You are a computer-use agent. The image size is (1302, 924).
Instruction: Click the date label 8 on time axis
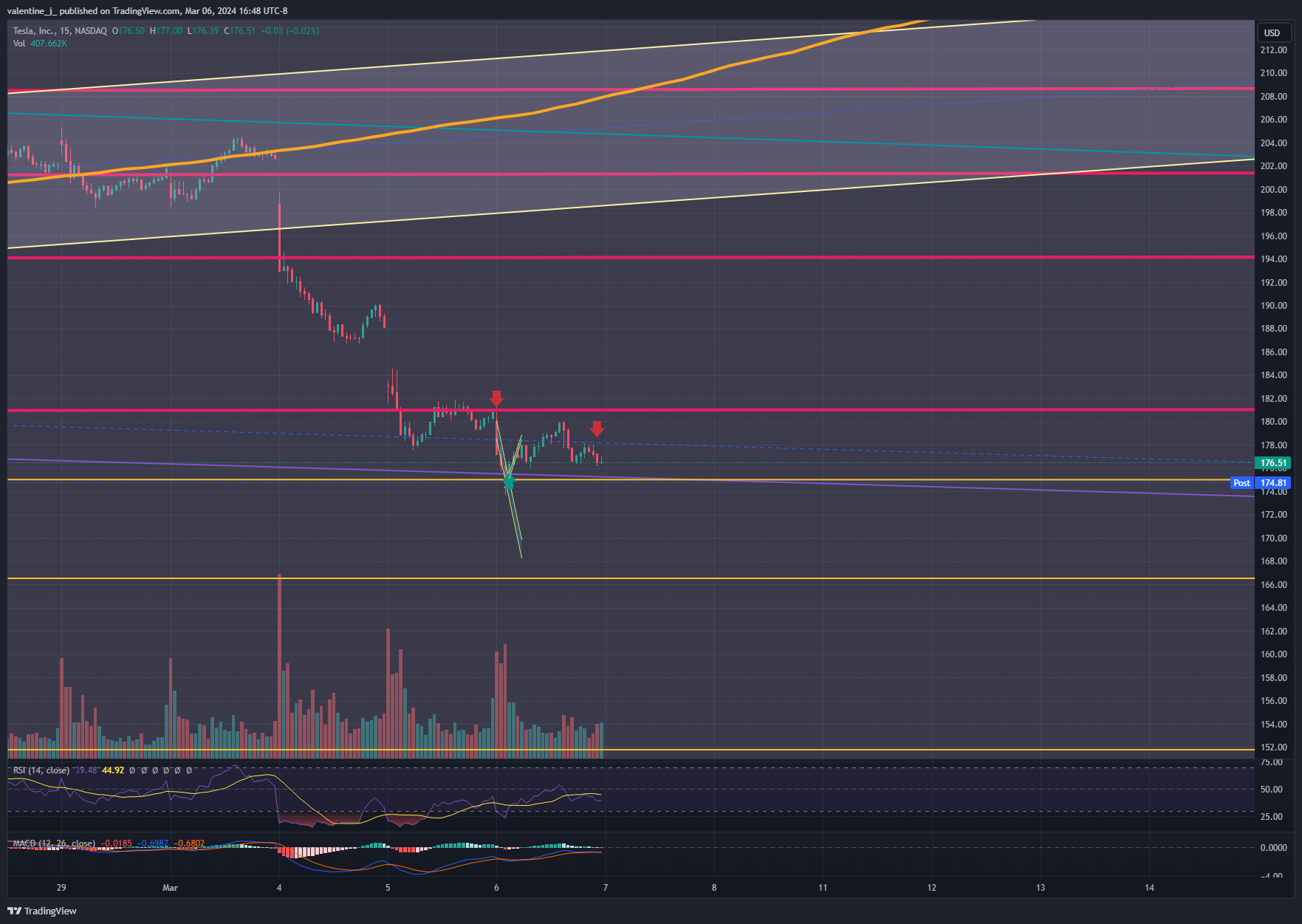pyautogui.click(x=714, y=888)
